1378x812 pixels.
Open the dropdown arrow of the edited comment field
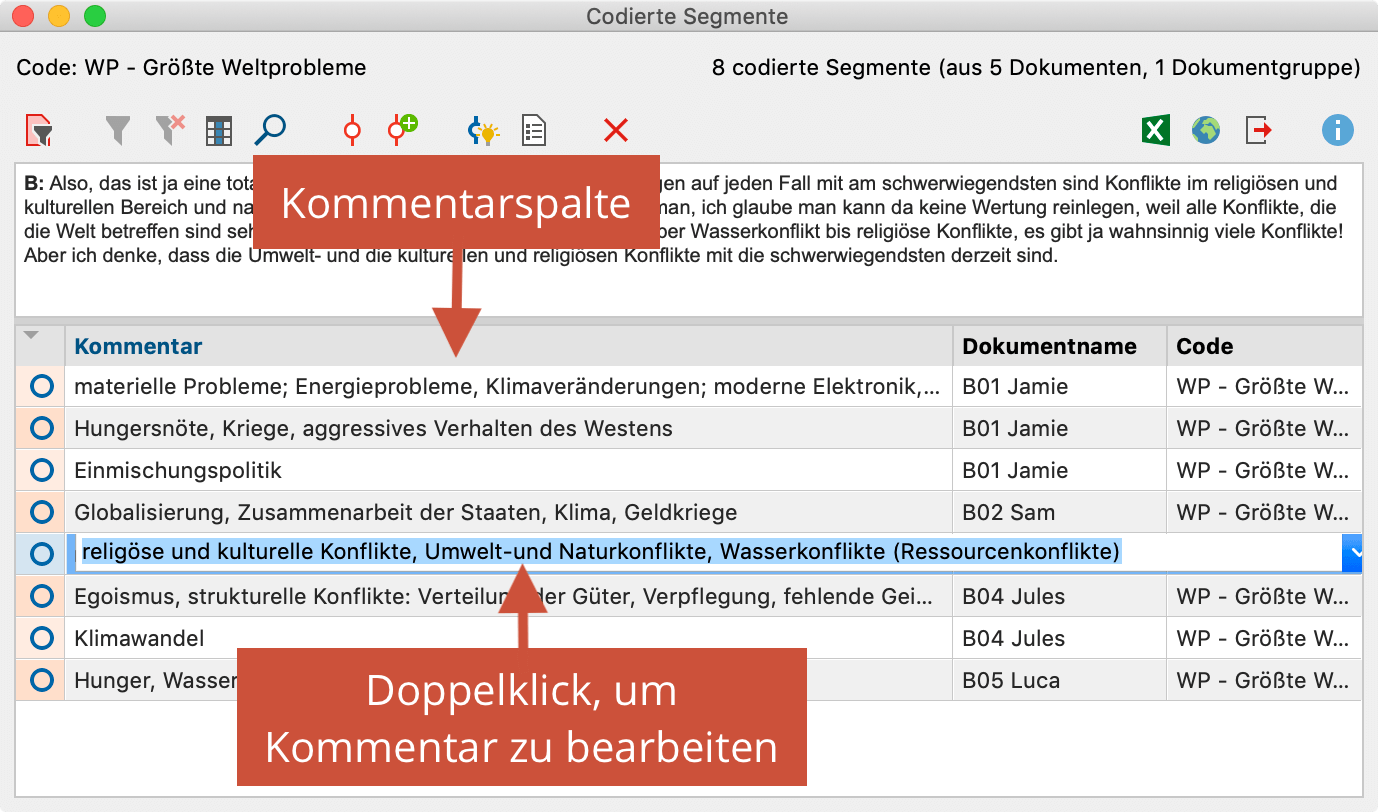coord(1352,553)
